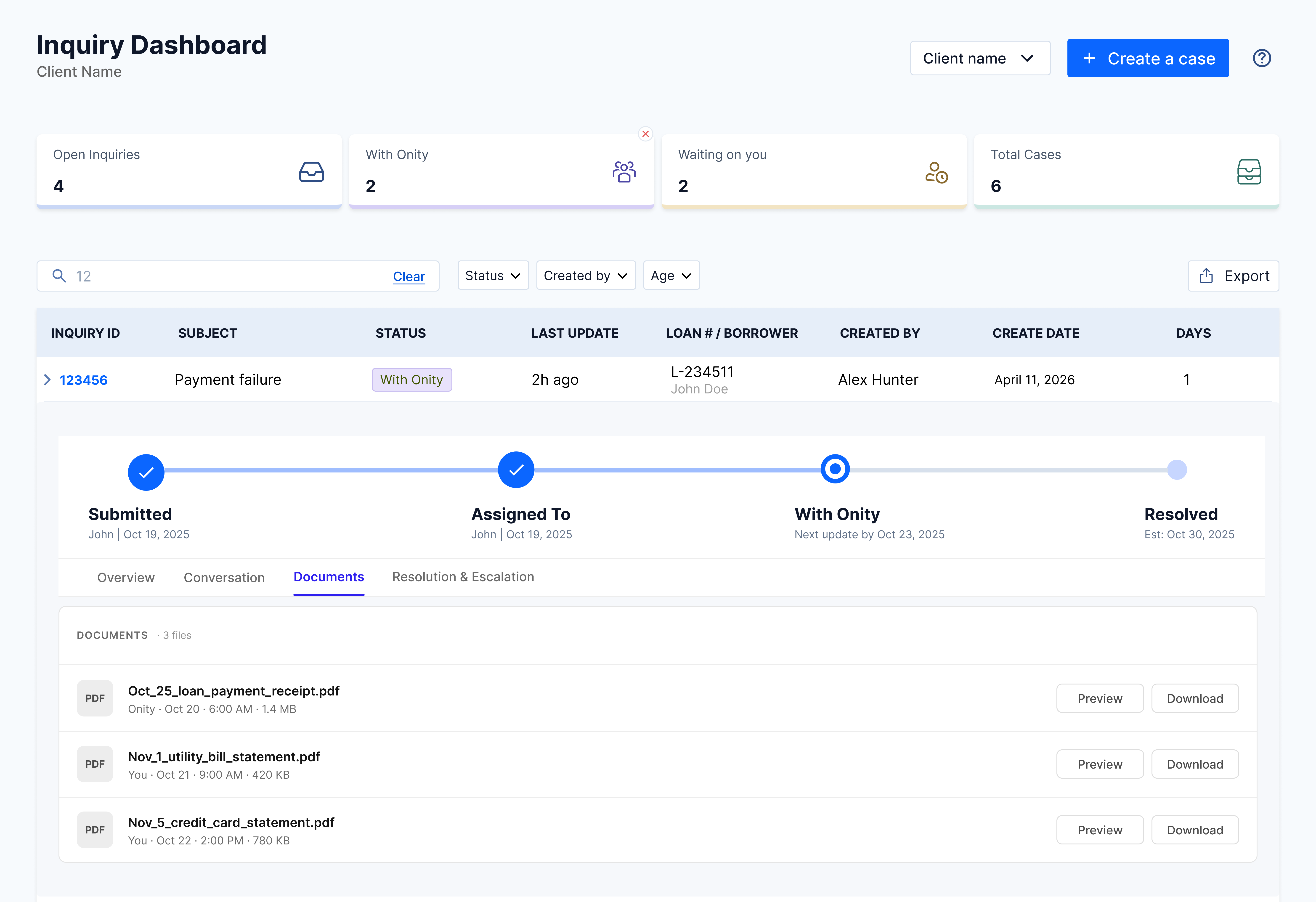This screenshot has height=902, width=1316.
Task: Click the Assigned To step checkmark circle
Action: pos(516,470)
